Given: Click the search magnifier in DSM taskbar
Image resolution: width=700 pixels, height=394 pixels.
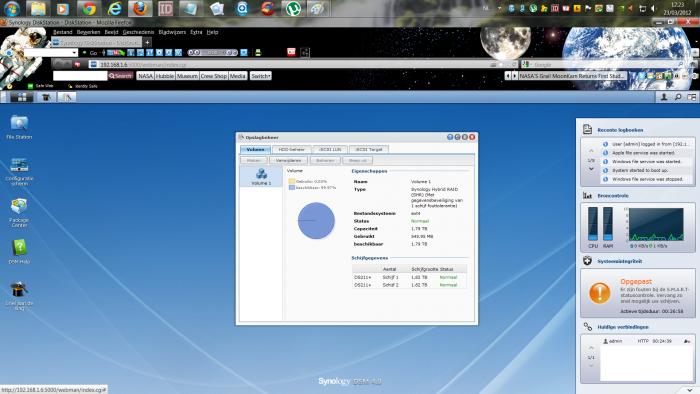Looking at the screenshot, I should (x=678, y=97).
